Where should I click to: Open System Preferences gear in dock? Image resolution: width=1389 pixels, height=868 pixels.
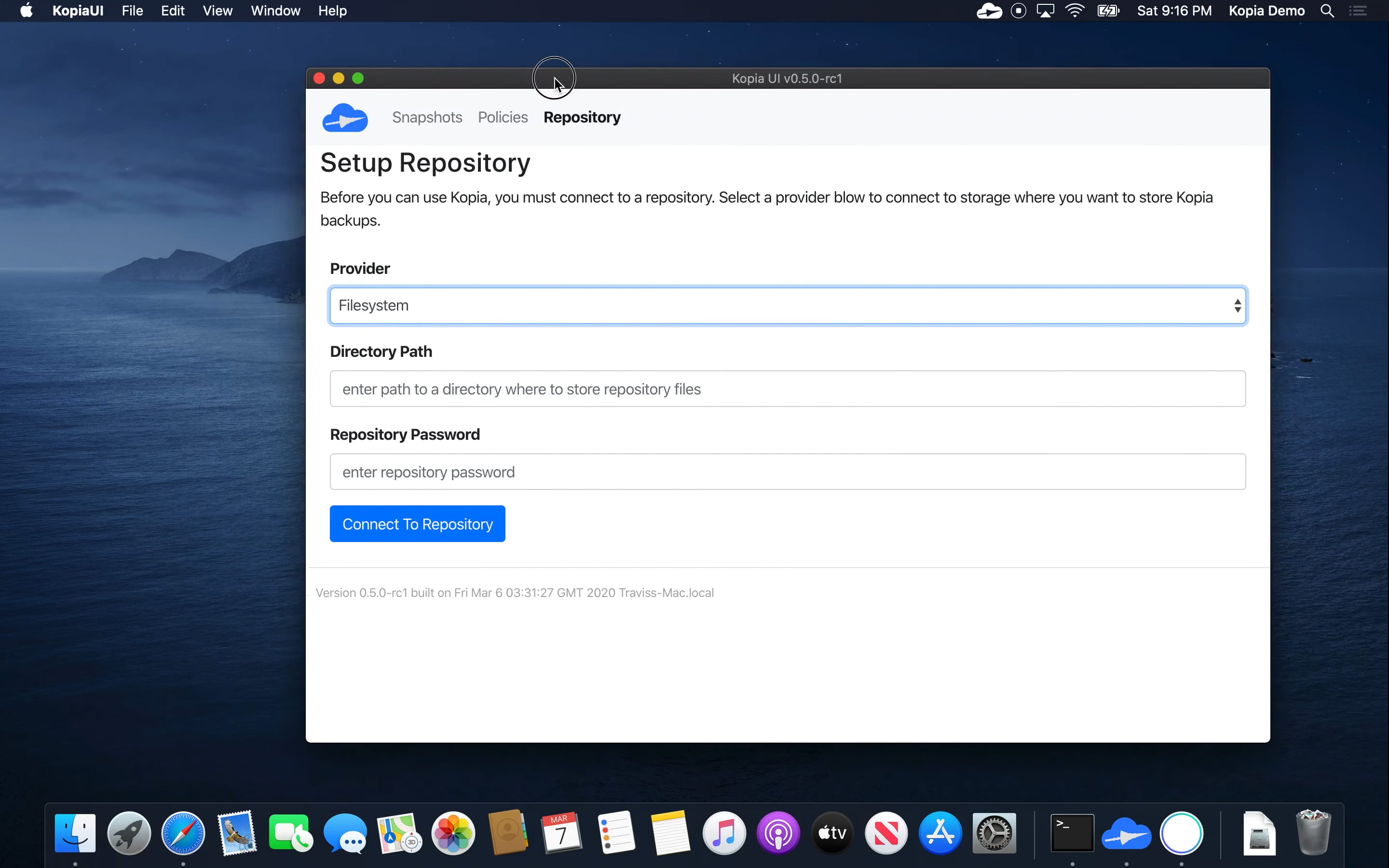(x=994, y=833)
